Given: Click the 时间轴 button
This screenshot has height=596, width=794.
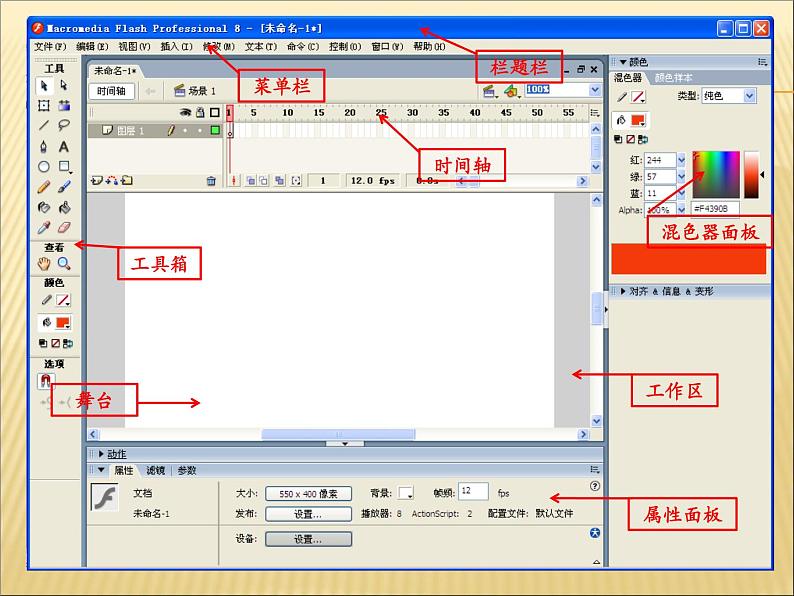Looking at the screenshot, I should [111, 91].
